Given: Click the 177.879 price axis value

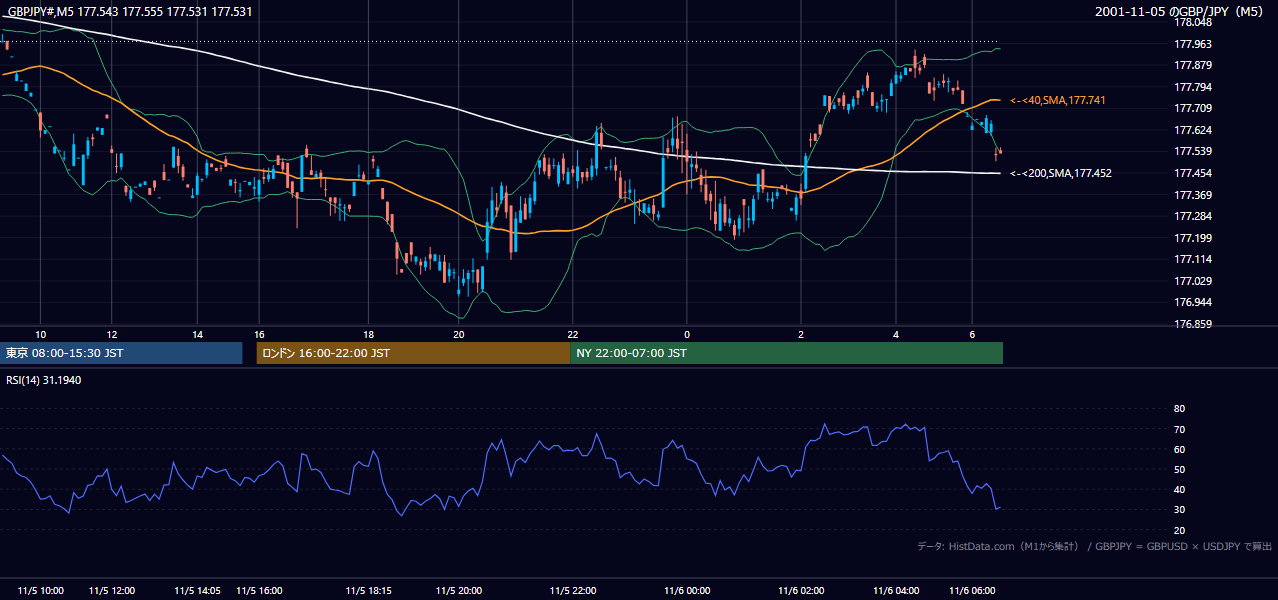Looking at the screenshot, I should pyautogui.click(x=1194, y=66).
